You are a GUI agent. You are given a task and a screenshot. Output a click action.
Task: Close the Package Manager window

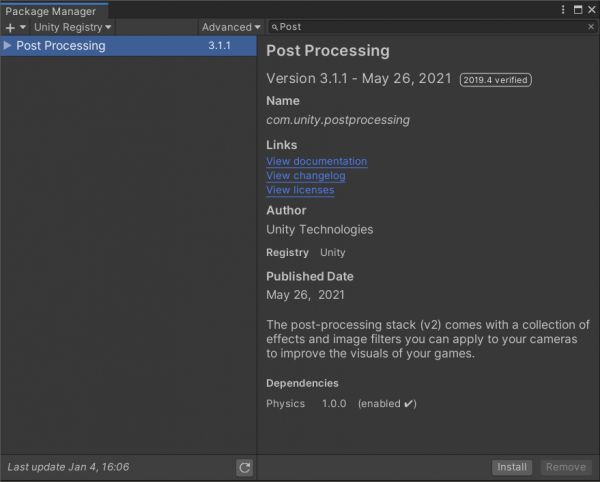(x=590, y=9)
